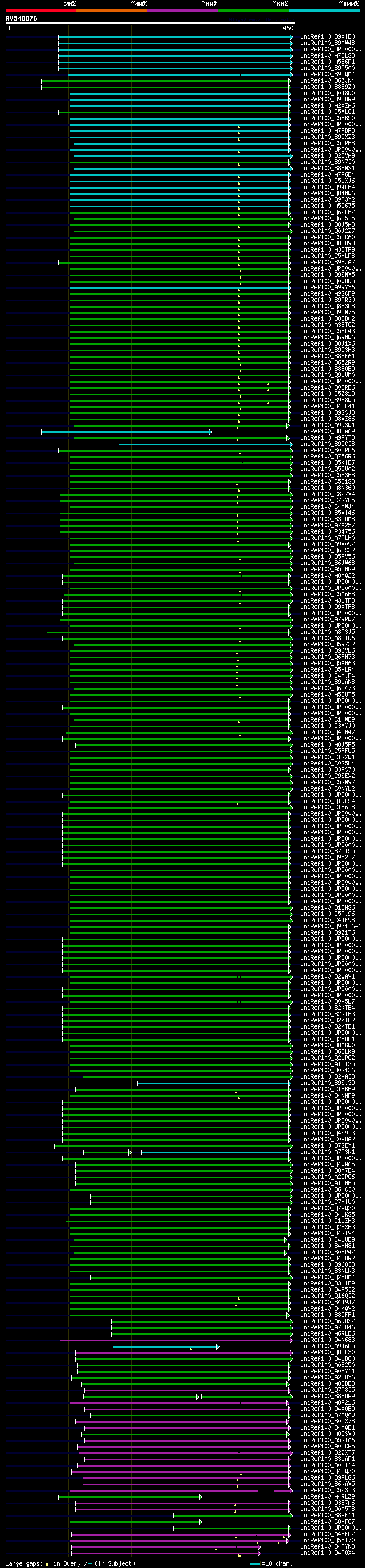Select the UniRef100_B9GXZ3 entry
365x1568 pixels.
327,137
